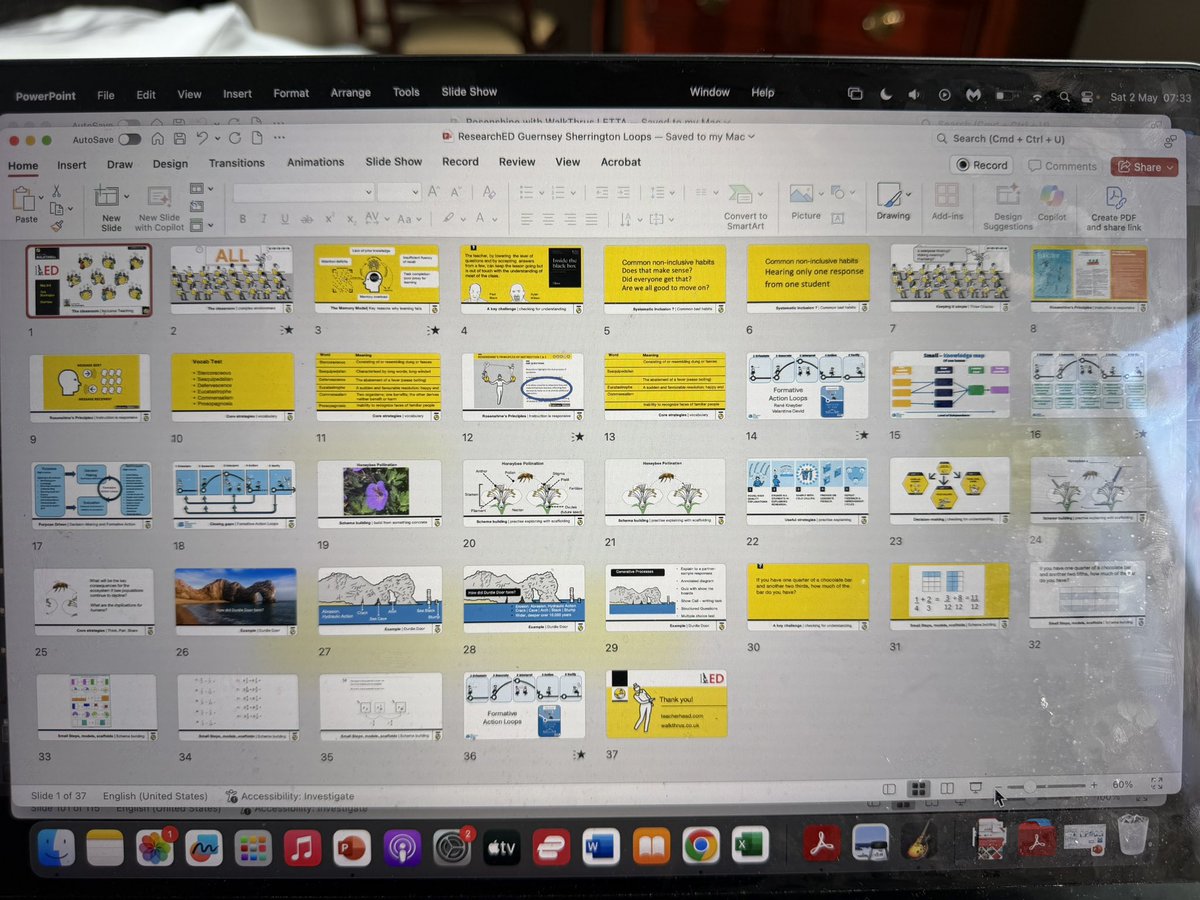
Task: Click the Home icon in quick access toolbar
Action: (157, 139)
